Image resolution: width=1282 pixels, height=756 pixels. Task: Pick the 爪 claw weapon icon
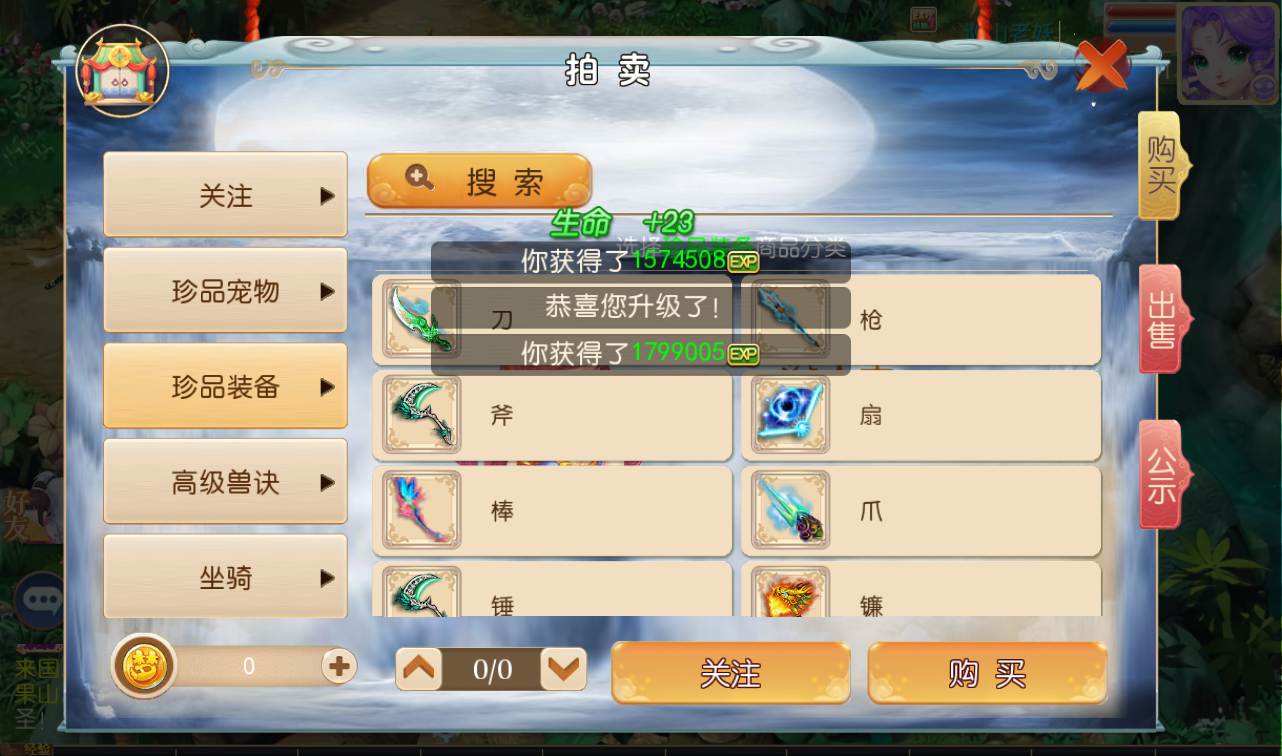[790, 510]
